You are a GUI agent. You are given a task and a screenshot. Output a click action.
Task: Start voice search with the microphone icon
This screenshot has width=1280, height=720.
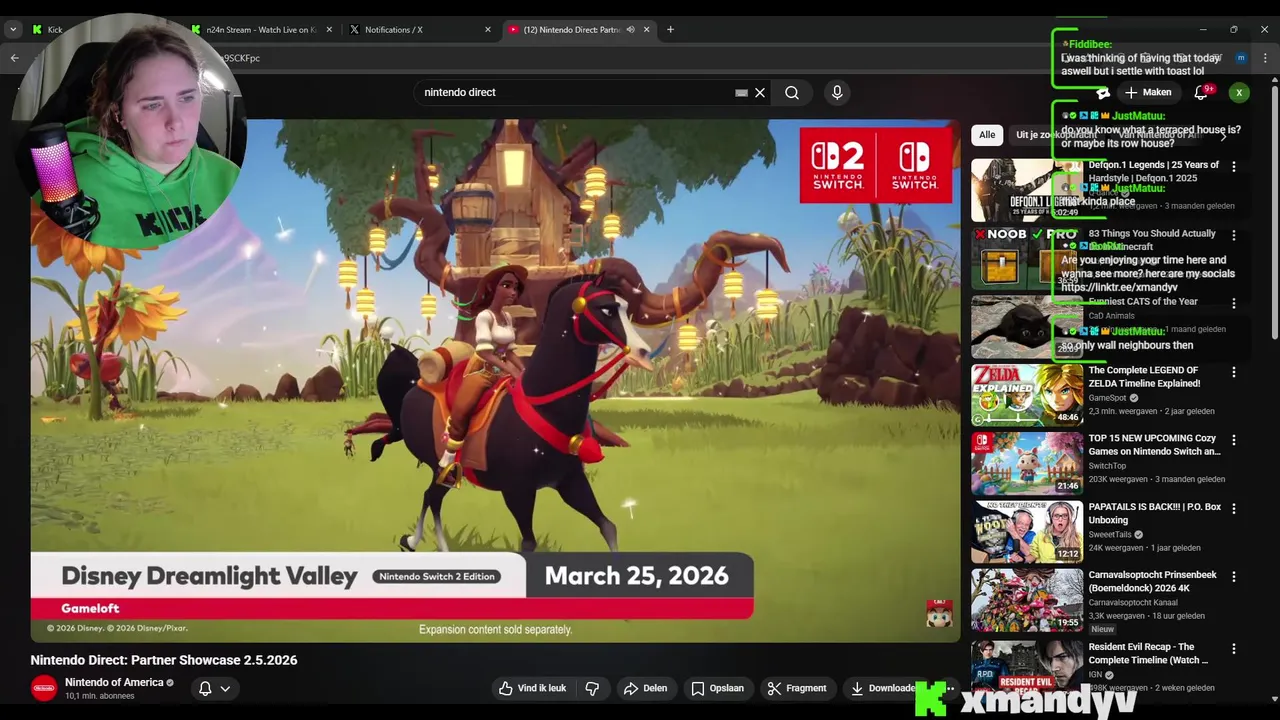(x=837, y=92)
